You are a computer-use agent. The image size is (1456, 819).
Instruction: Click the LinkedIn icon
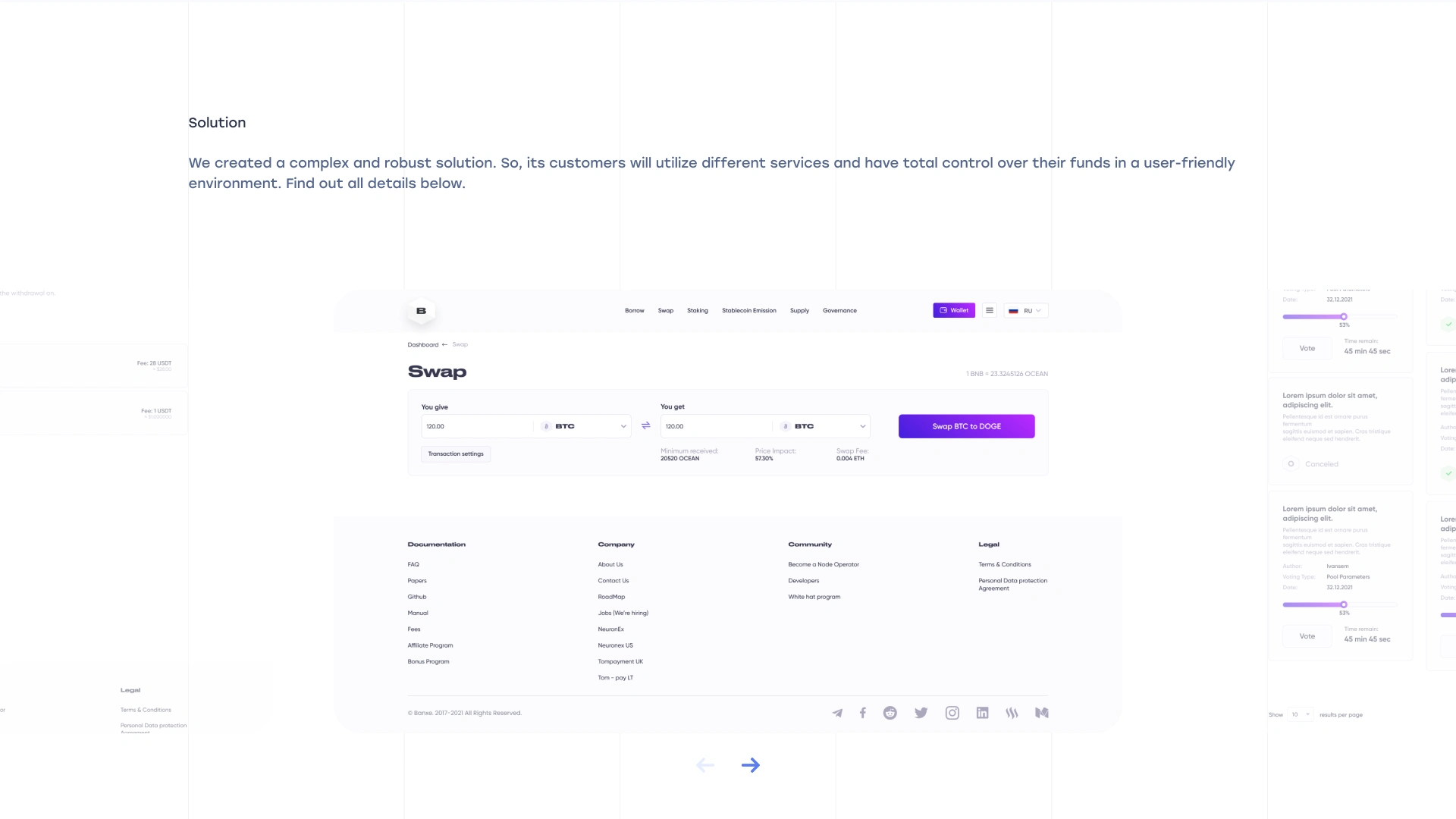pos(982,713)
